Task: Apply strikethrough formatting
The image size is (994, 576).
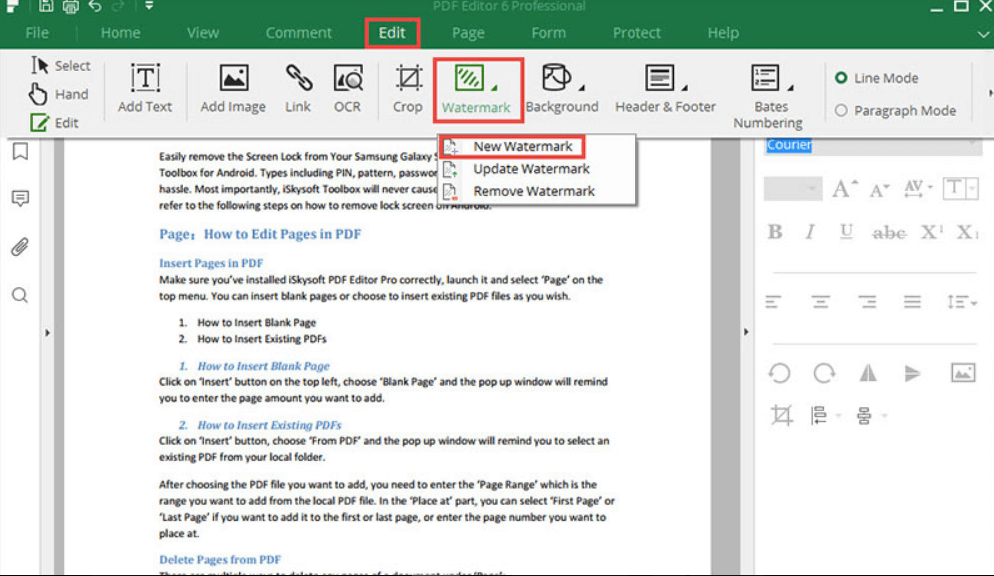Action: pos(889,233)
